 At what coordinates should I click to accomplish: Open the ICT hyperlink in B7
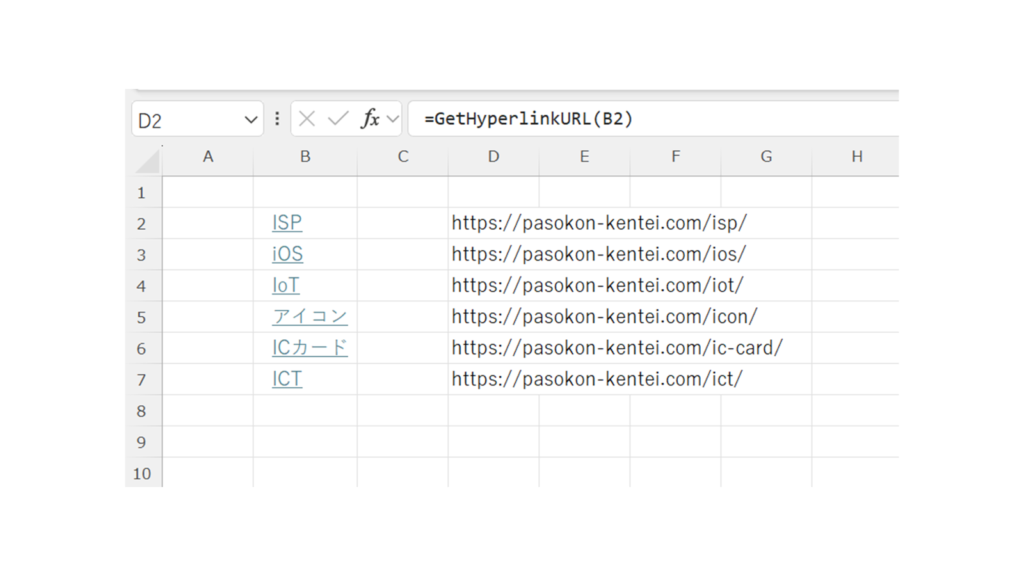[x=287, y=379]
